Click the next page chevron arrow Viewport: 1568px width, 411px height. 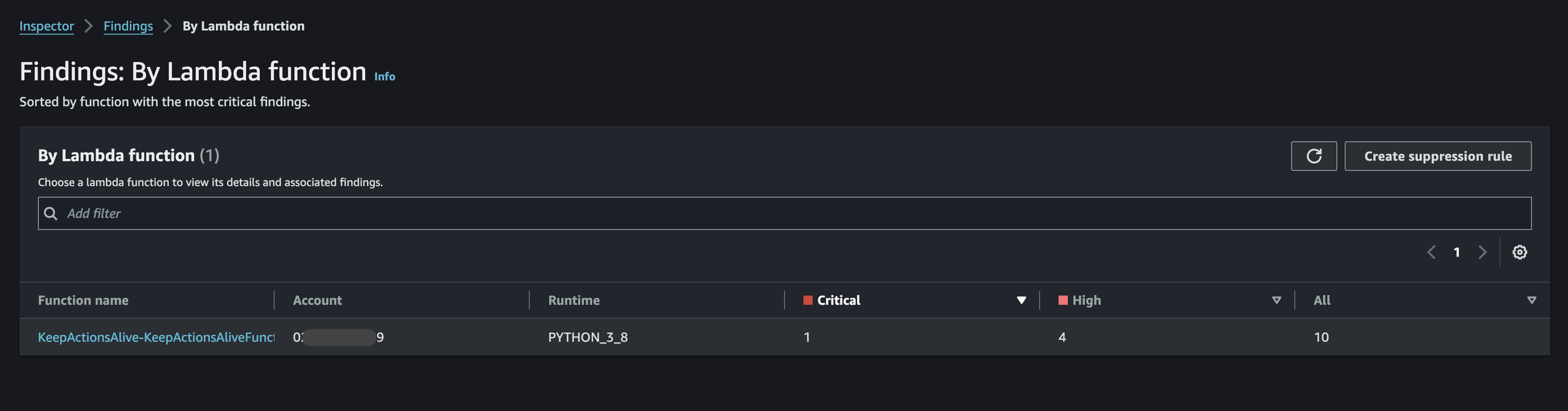click(1483, 252)
